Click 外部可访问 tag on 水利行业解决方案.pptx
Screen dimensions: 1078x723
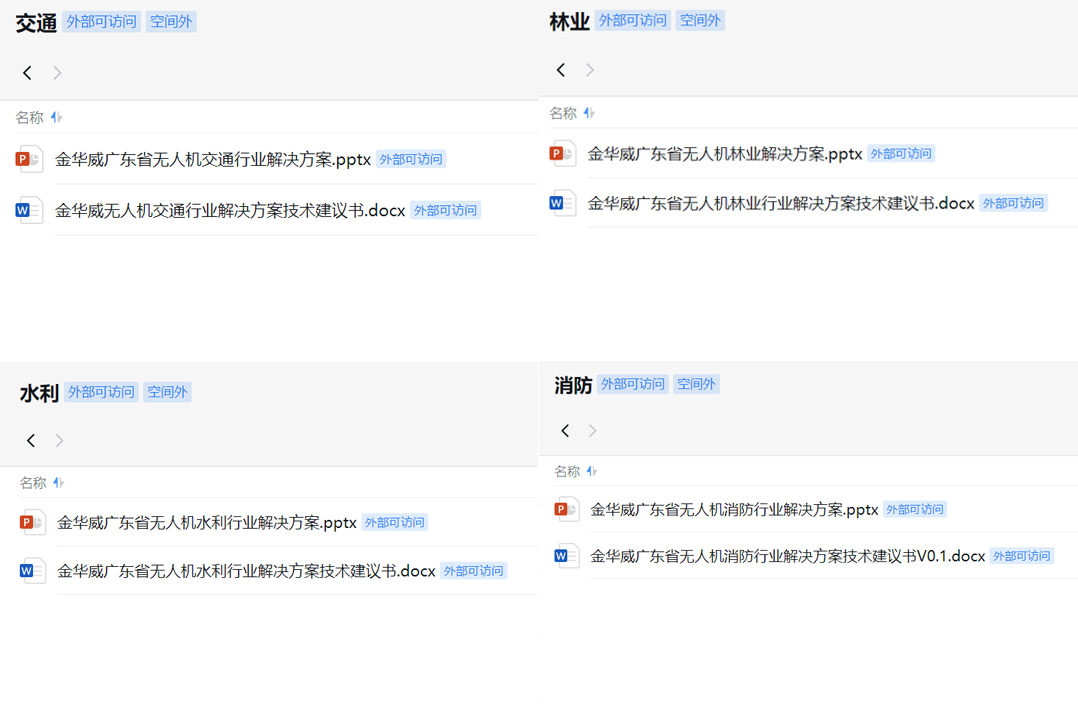[395, 522]
